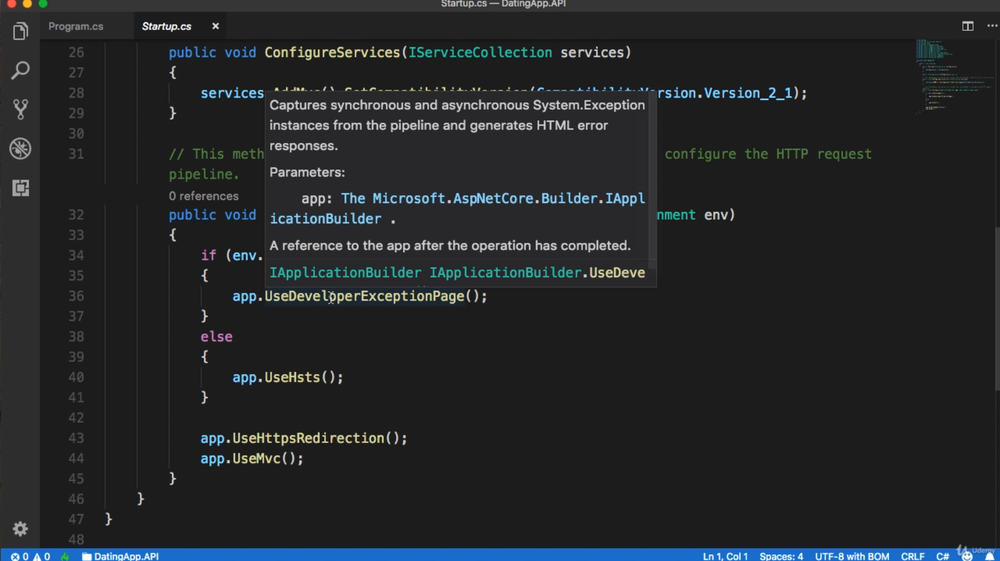Click the else keyword on line 38
Screen dimensions: 1000x561
coord(216,337)
